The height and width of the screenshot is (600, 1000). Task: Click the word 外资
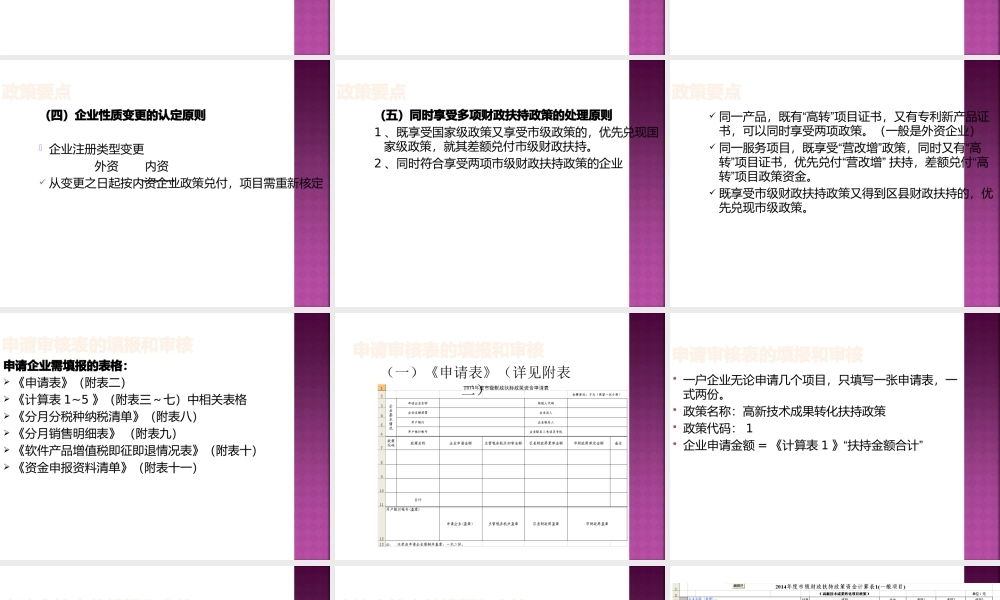pos(107,166)
